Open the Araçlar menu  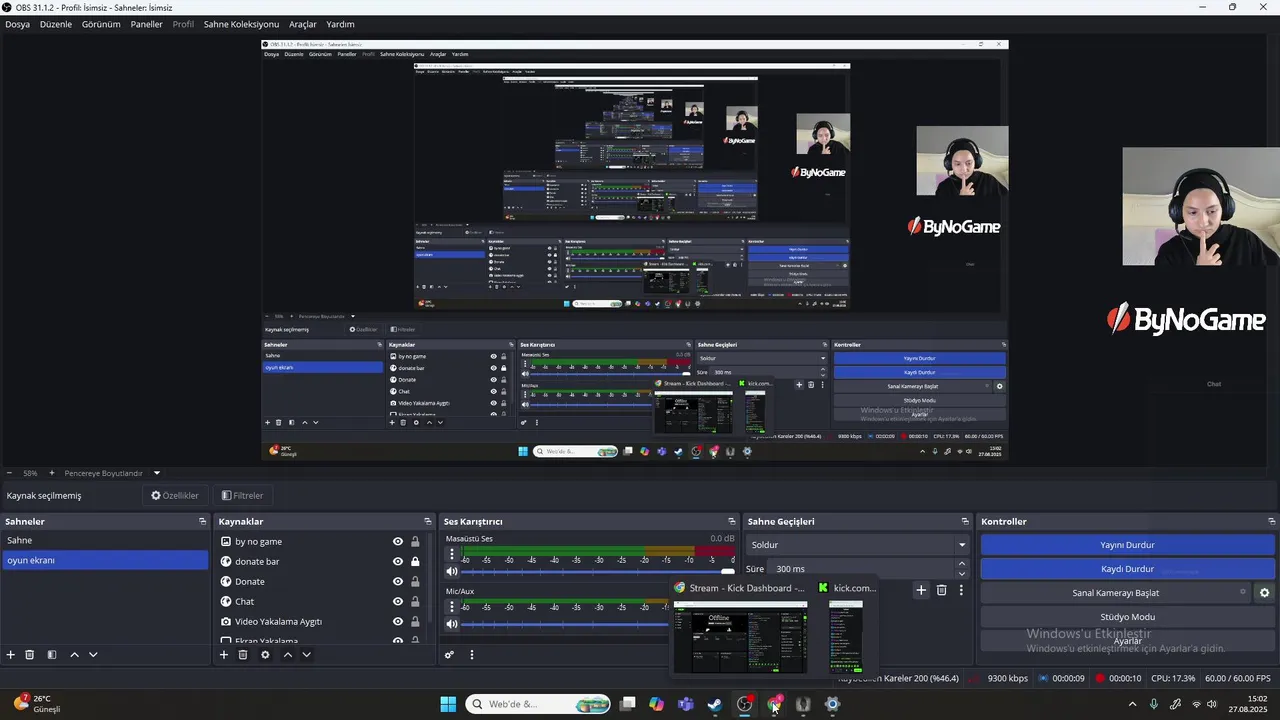point(302,24)
